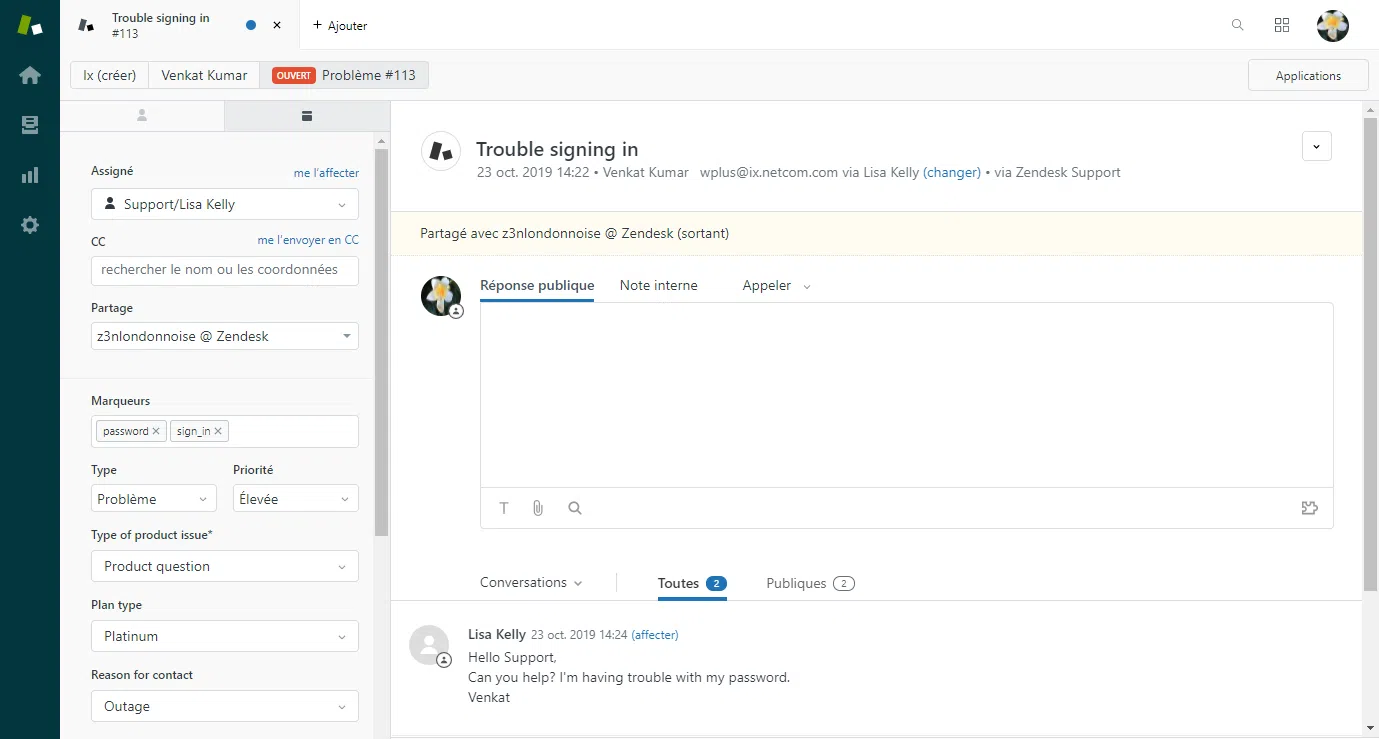Open the Reporting bar chart icon
Viewport: 1379px width, 739px height.
click(x=30, y=175)
